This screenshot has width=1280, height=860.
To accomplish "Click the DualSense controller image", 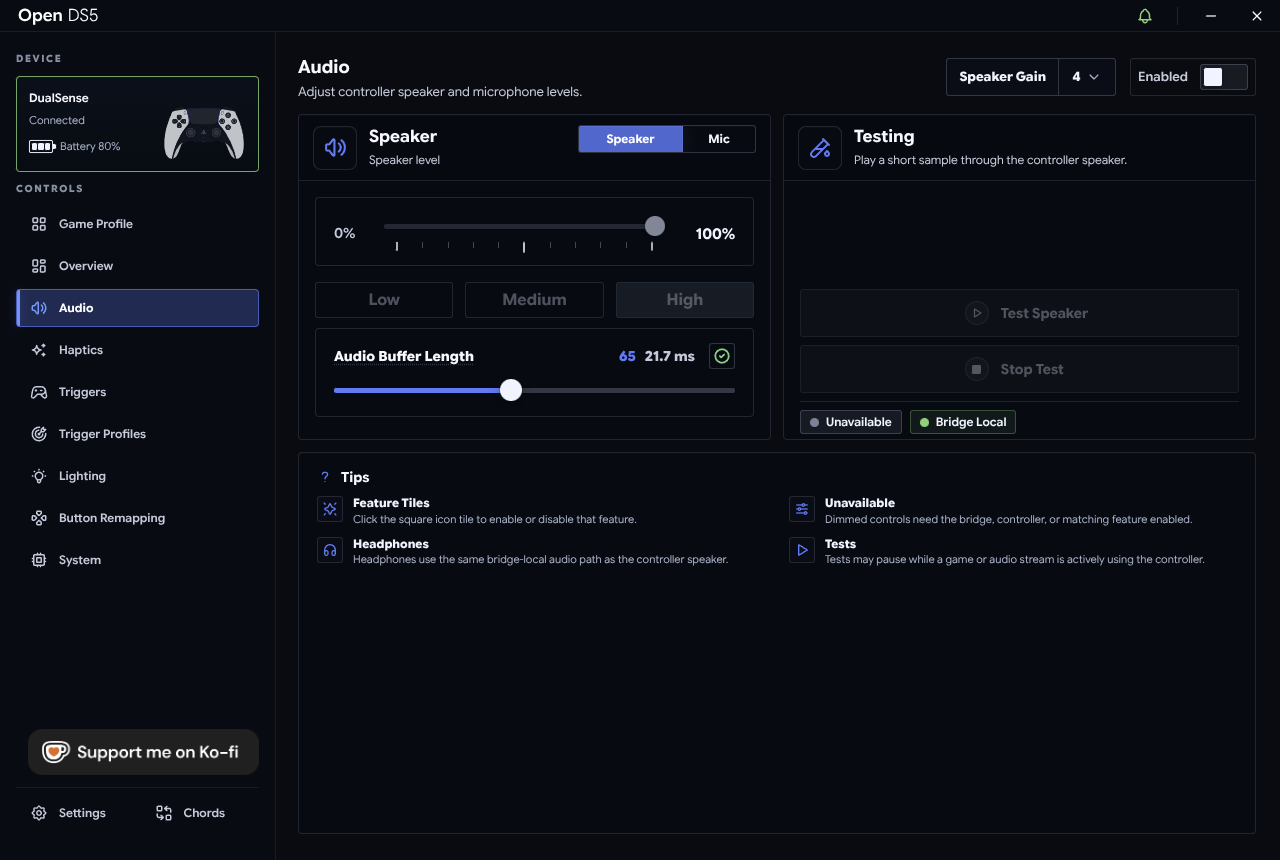I will pyautogui.click(x=204, y=133).
